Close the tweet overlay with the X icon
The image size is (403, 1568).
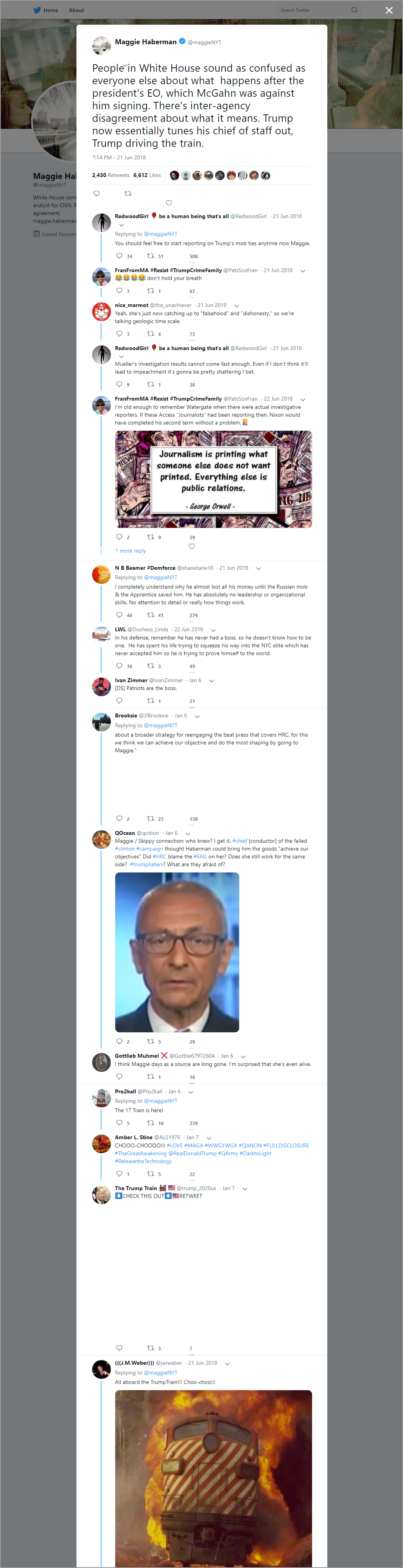389,10
